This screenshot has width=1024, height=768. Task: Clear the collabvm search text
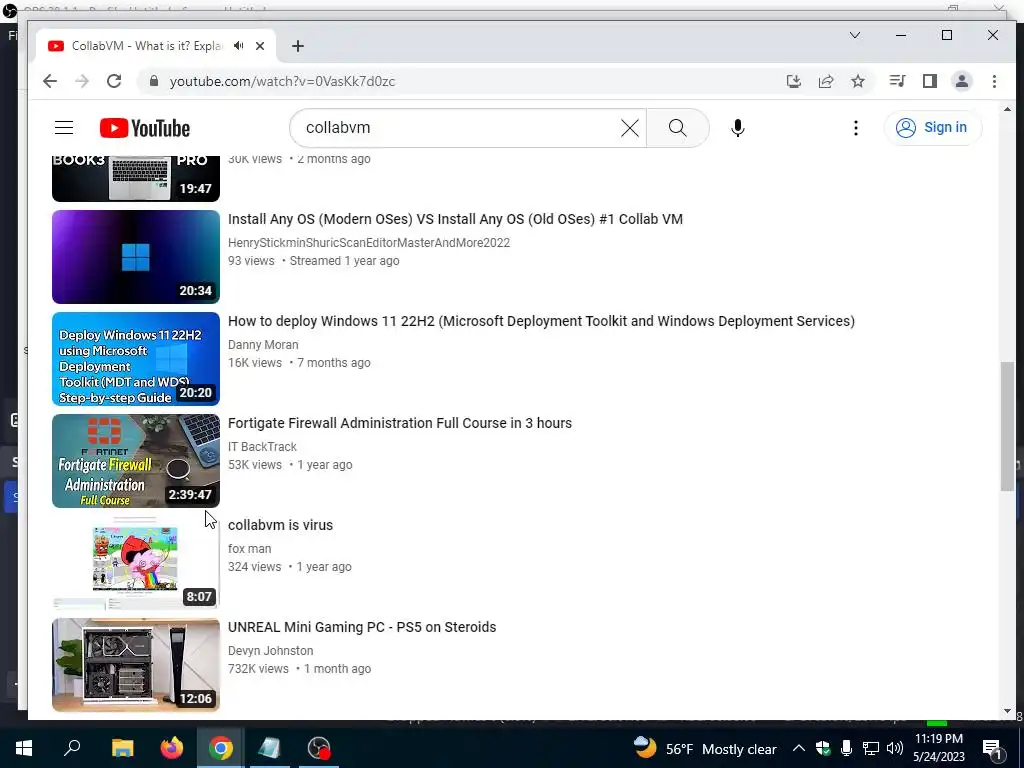point(630,128)
